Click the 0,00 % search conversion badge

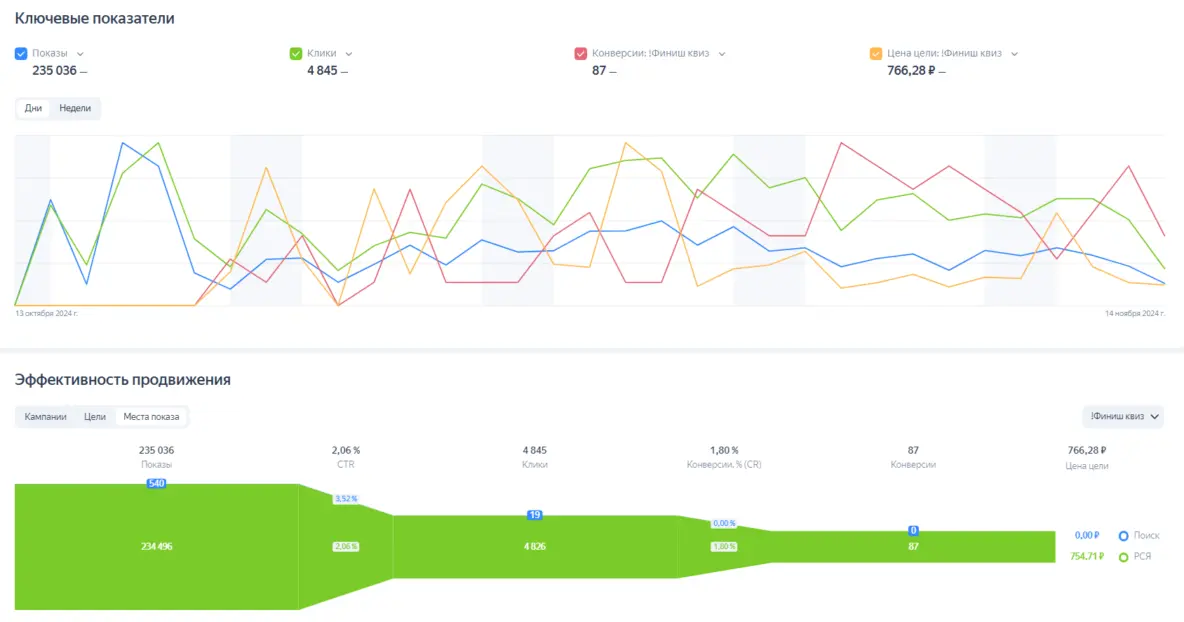point(724,523)
